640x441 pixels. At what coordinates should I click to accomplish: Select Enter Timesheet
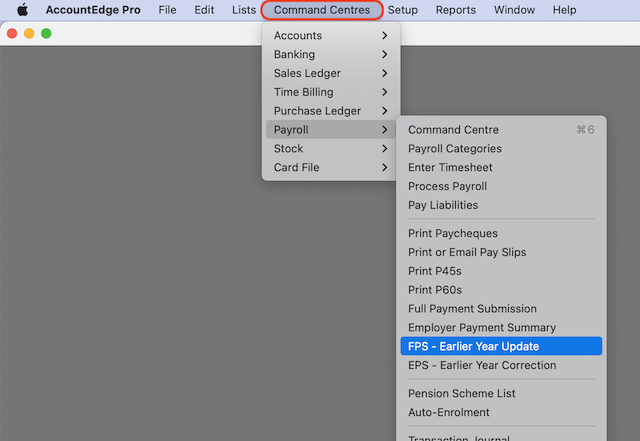point(501,167)
